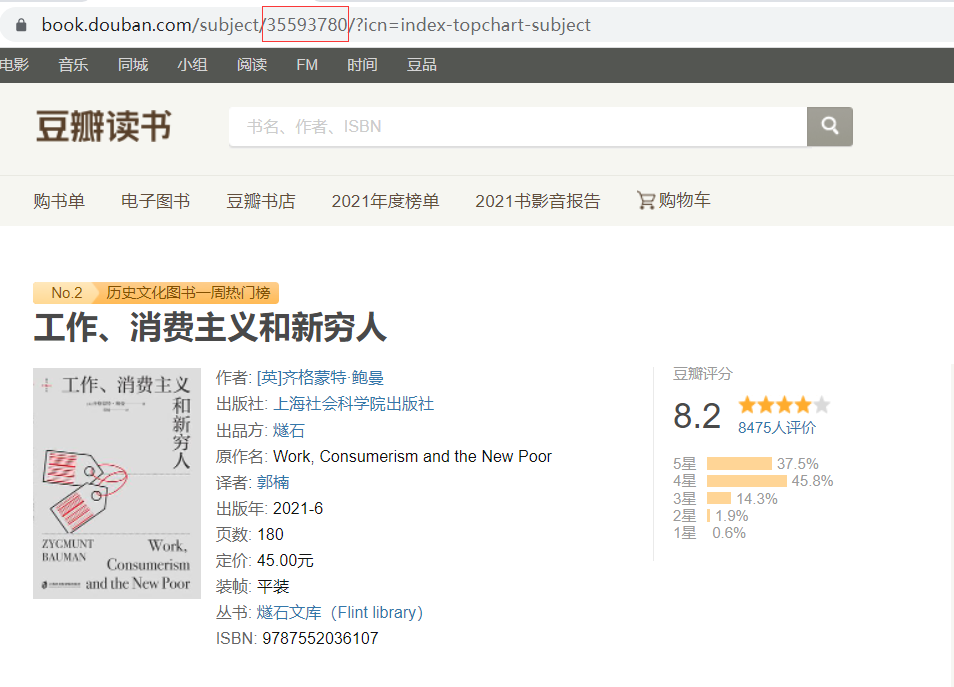
Task: Click the 8.2 rating score
Action: point(697,416)
